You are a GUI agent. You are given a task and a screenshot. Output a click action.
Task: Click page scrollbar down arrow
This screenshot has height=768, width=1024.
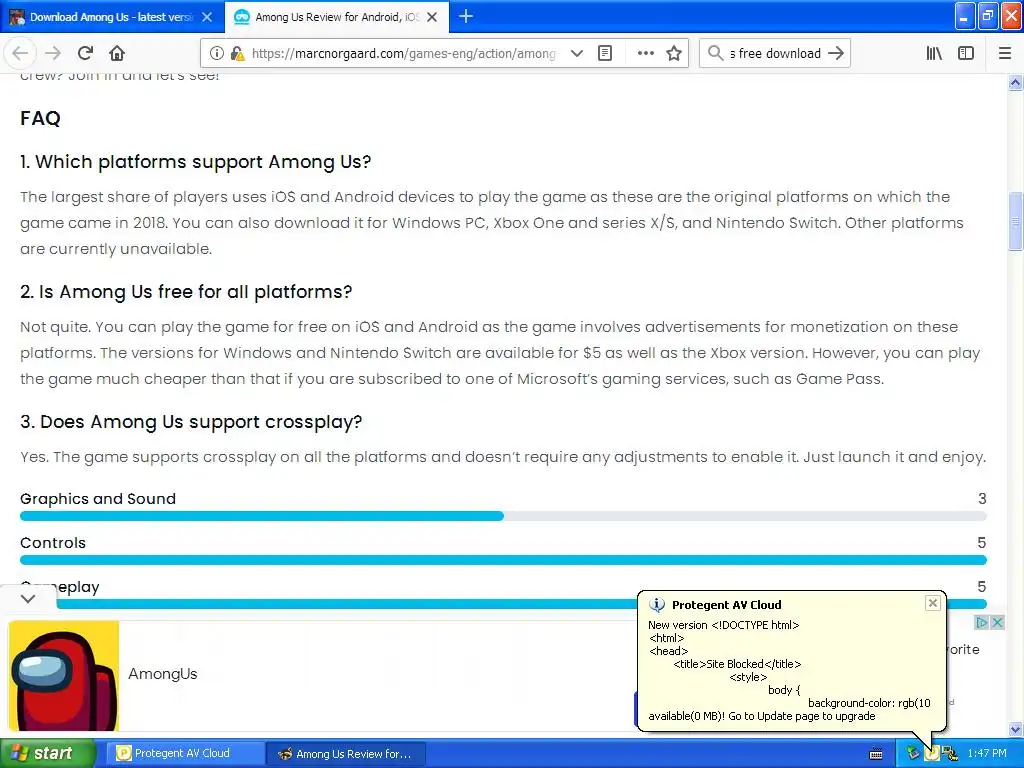pyautogui.click(x=1015, y=729)
